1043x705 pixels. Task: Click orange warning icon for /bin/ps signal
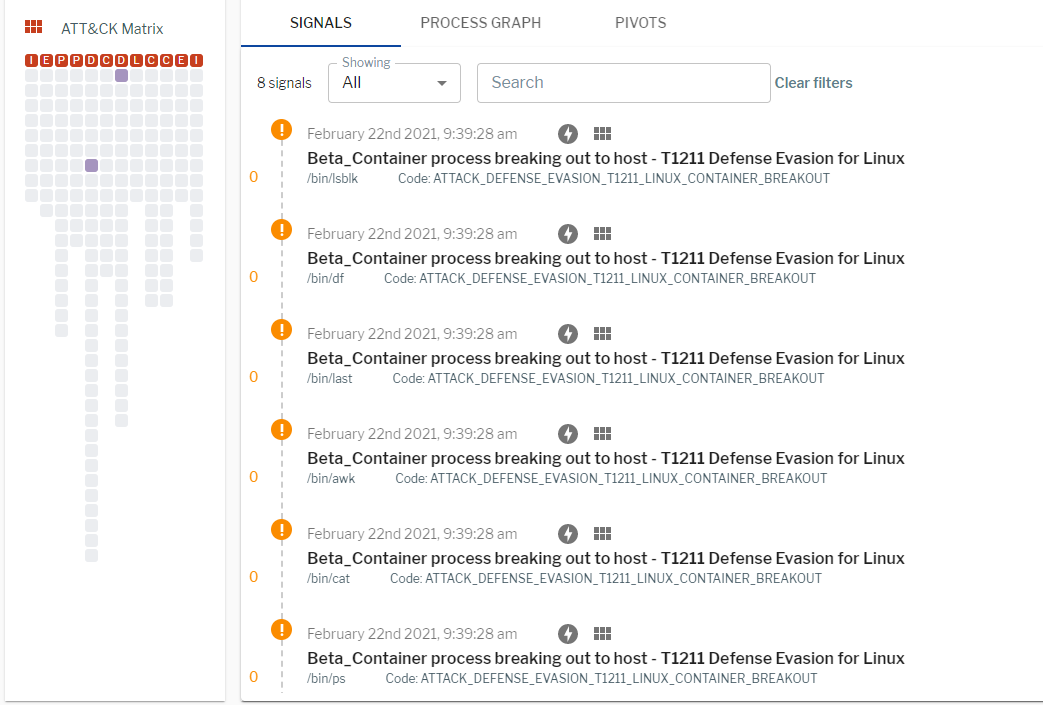click(x=282, y=629)
